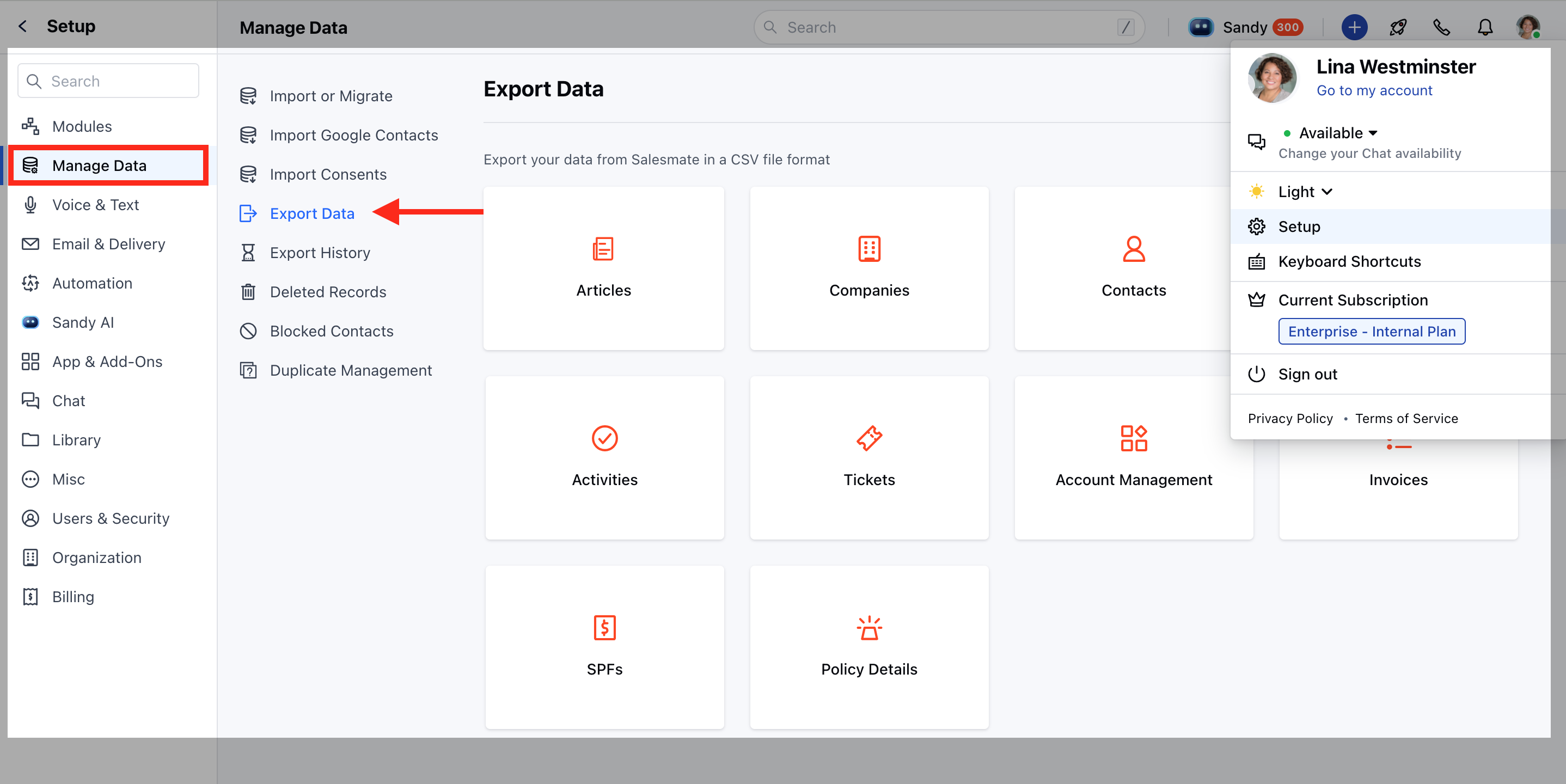
Task: Focus the Setup sidebar Search field
Action: click(108, 81)
